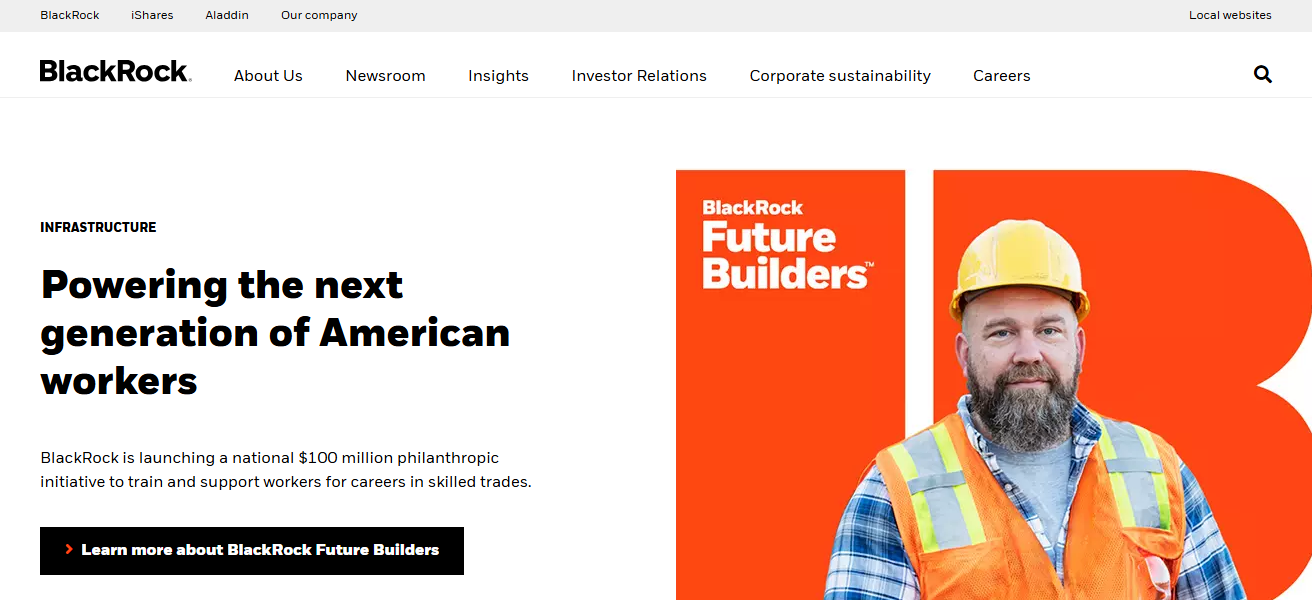Visit the iShares site link

click(152, 15)
